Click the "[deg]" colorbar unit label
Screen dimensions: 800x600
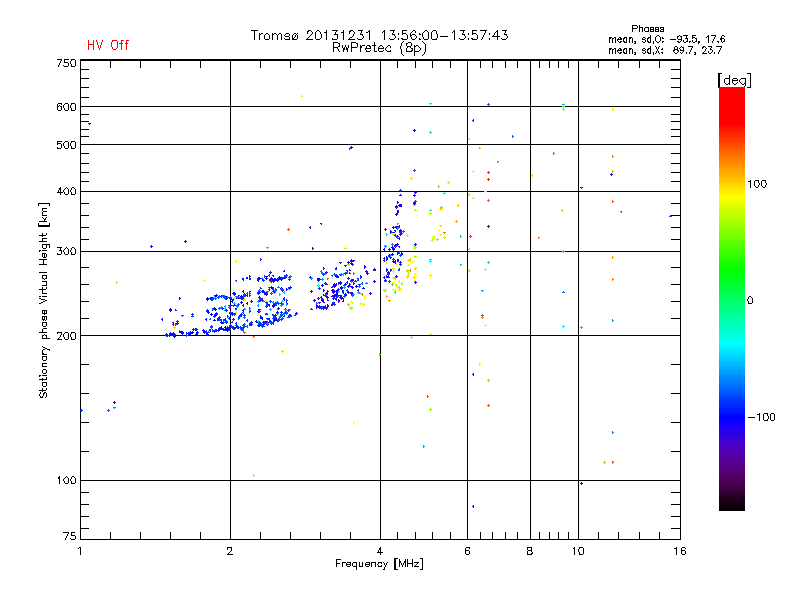[x=734, y=80]
